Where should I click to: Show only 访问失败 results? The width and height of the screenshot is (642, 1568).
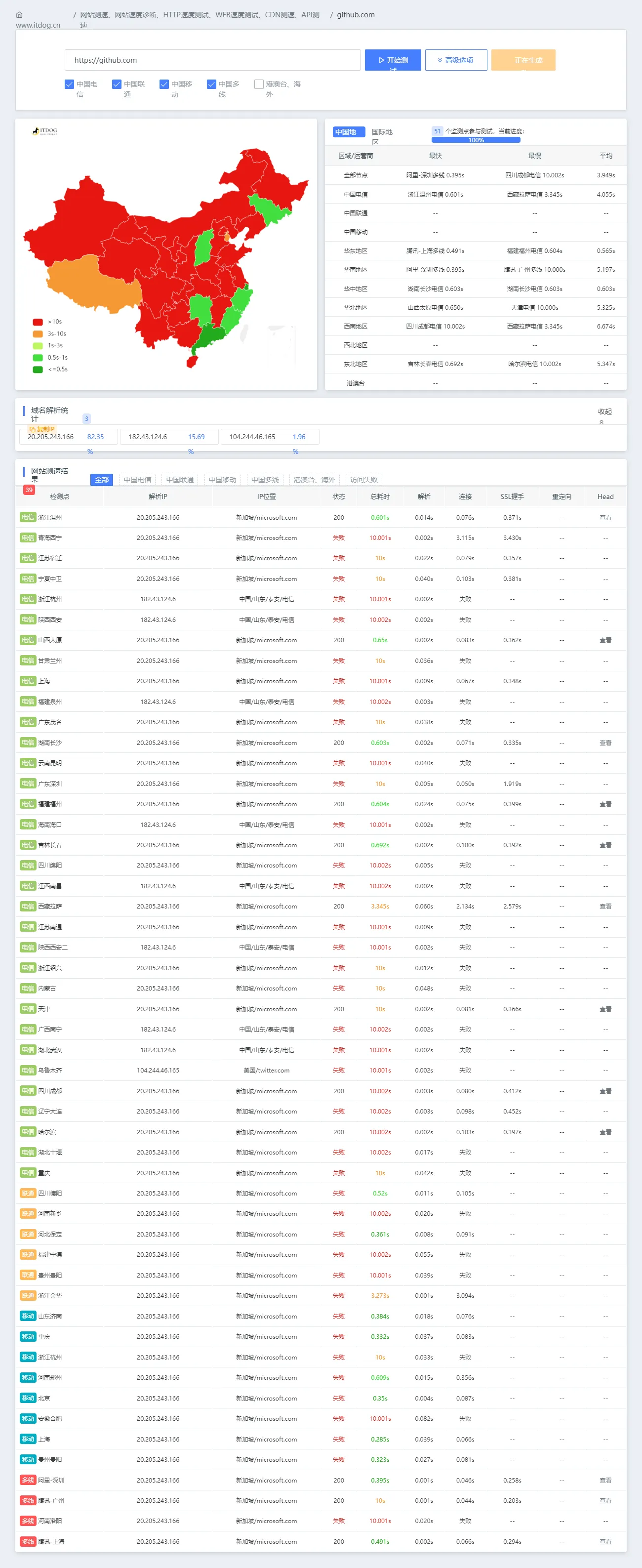(364, 480)
